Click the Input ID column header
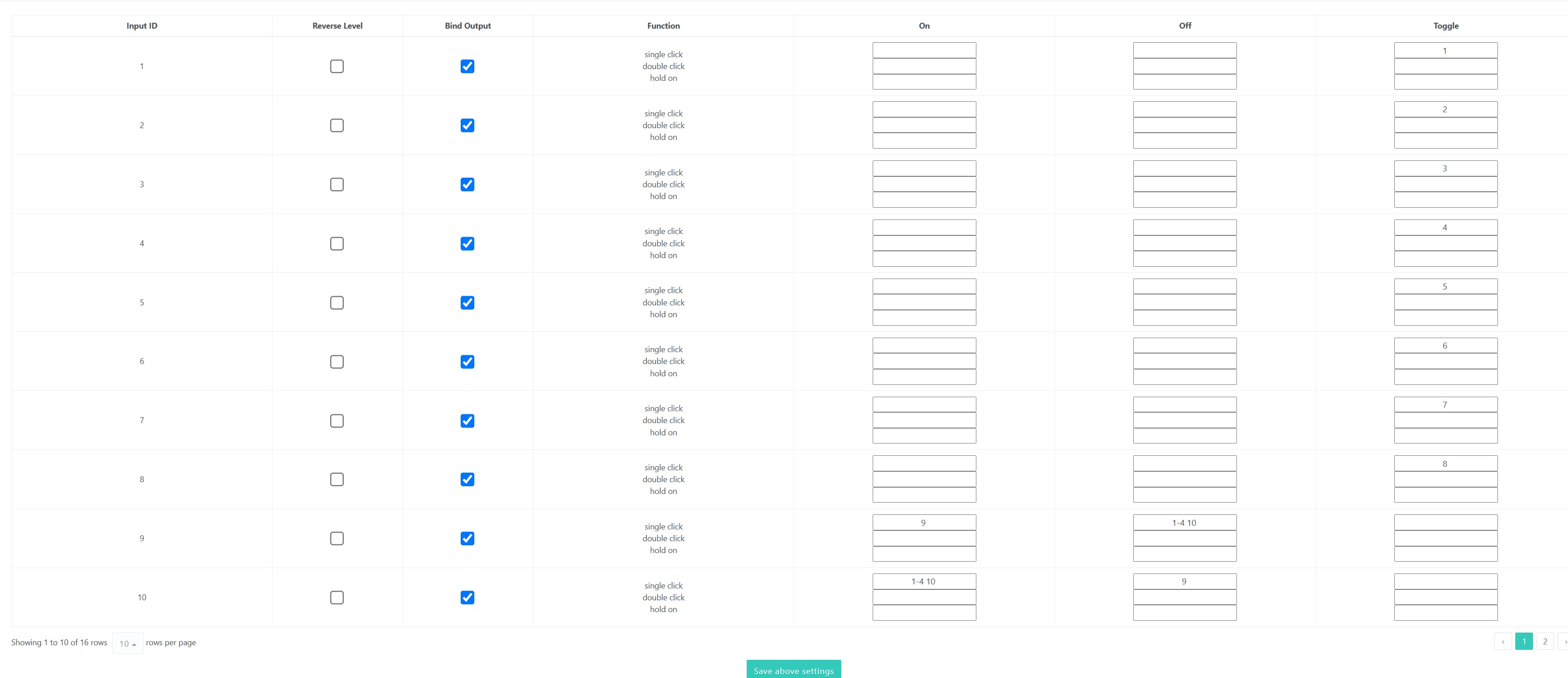 coord(142,25)
